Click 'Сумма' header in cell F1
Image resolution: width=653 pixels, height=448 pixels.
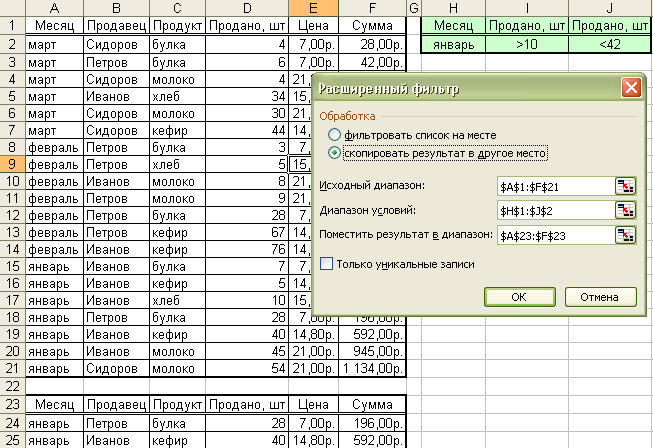pos(372,25)
